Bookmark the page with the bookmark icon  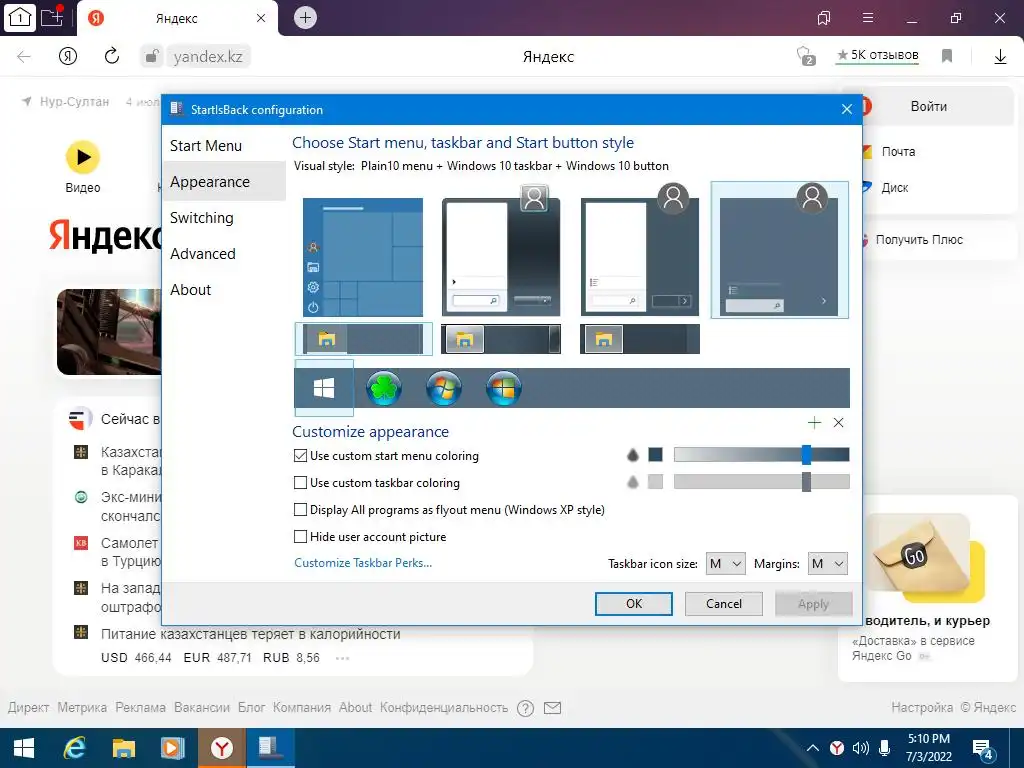tap(947, 56)
